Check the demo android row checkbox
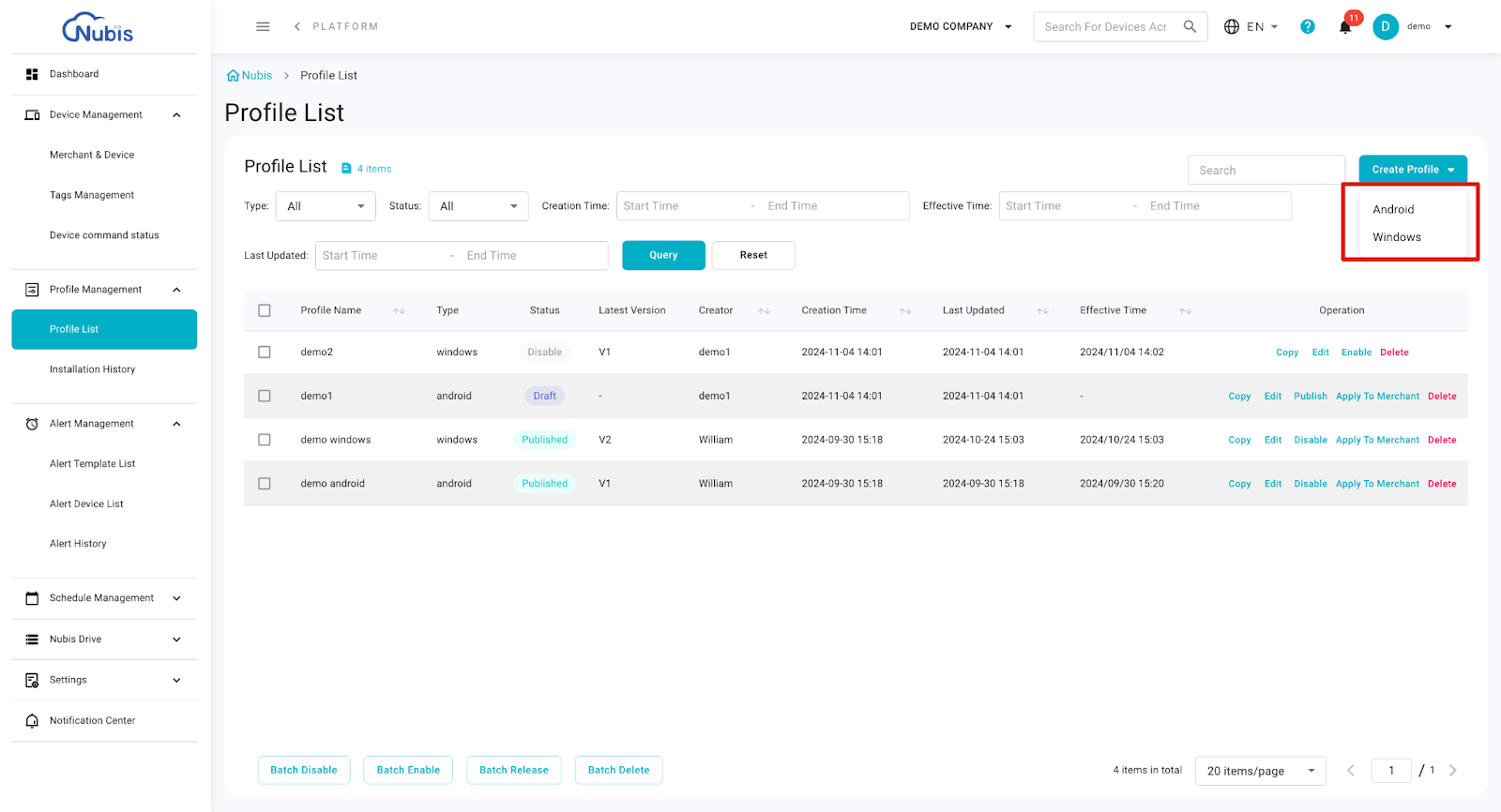Image resolution: width=1501 pixels, height=812 pixels. tap(265, 484)
